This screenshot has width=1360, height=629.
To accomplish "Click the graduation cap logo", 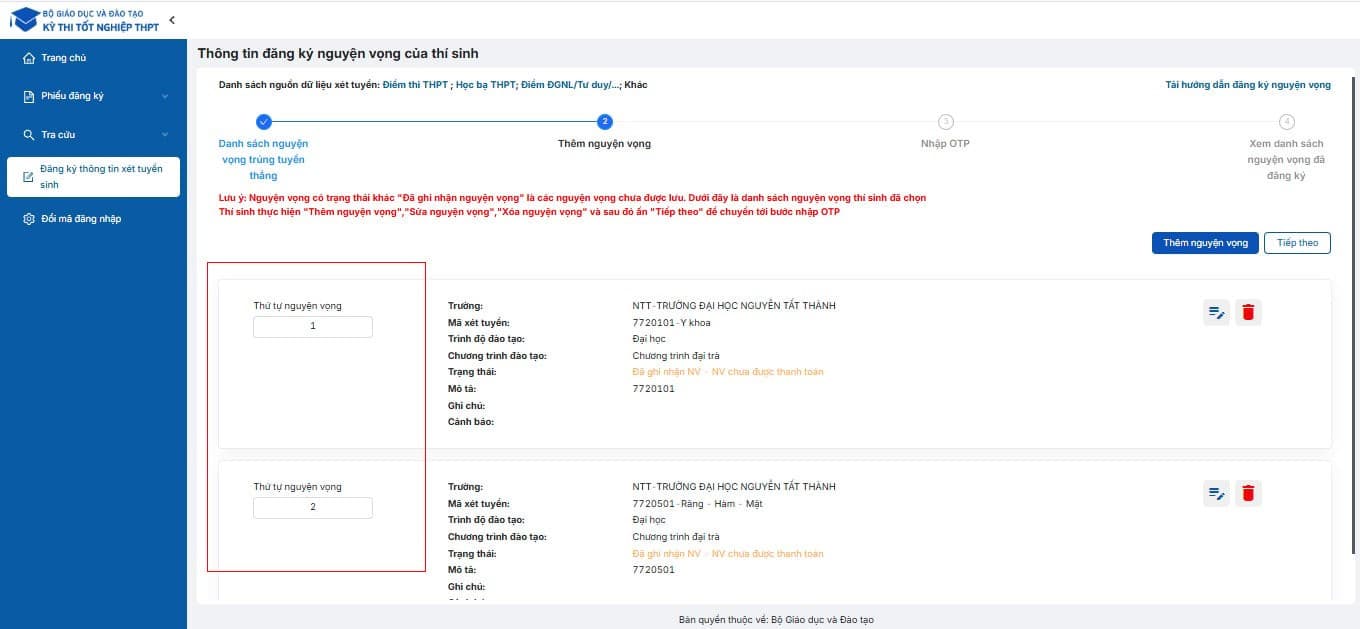I will 24,20.
